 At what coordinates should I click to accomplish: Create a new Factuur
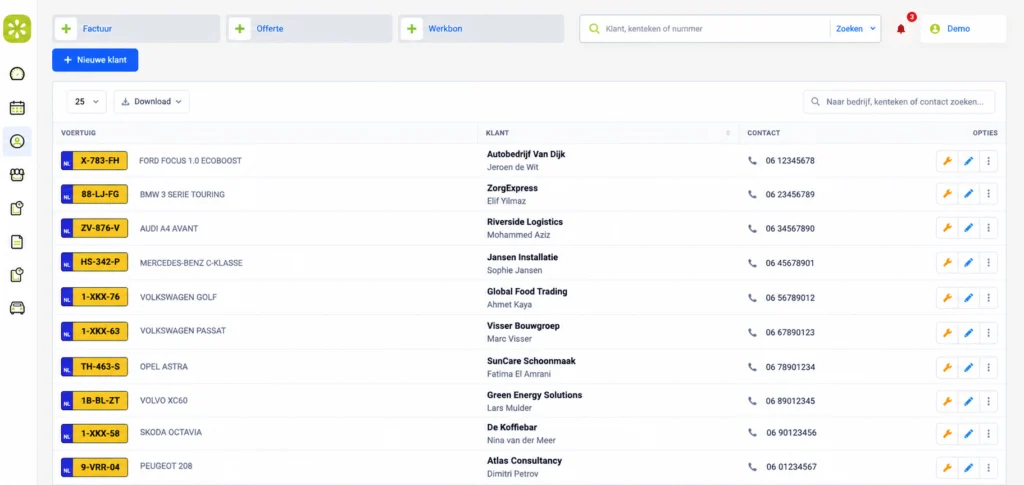click(136, 29)
